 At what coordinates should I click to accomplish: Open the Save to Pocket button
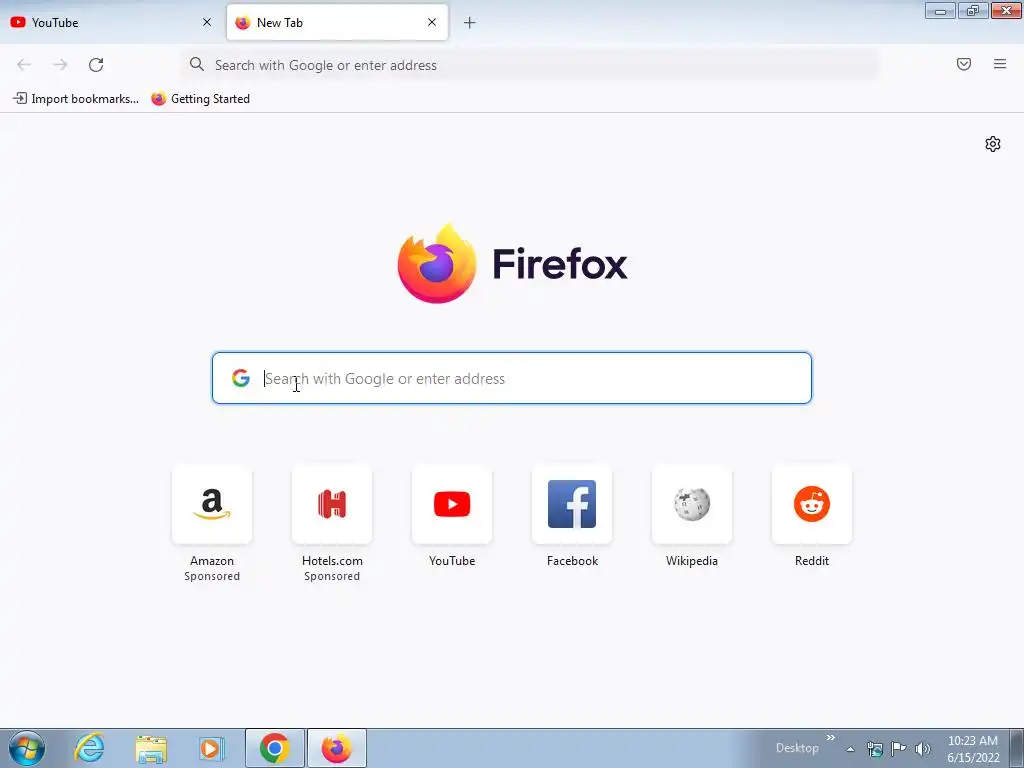click(x=963, y=64)
